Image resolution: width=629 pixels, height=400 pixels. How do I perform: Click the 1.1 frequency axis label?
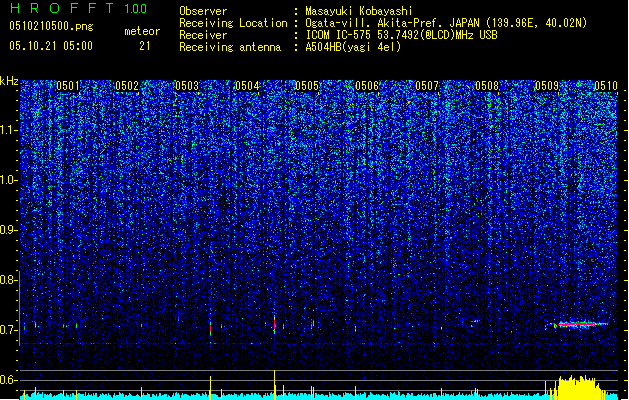click(x=9, y=130)
